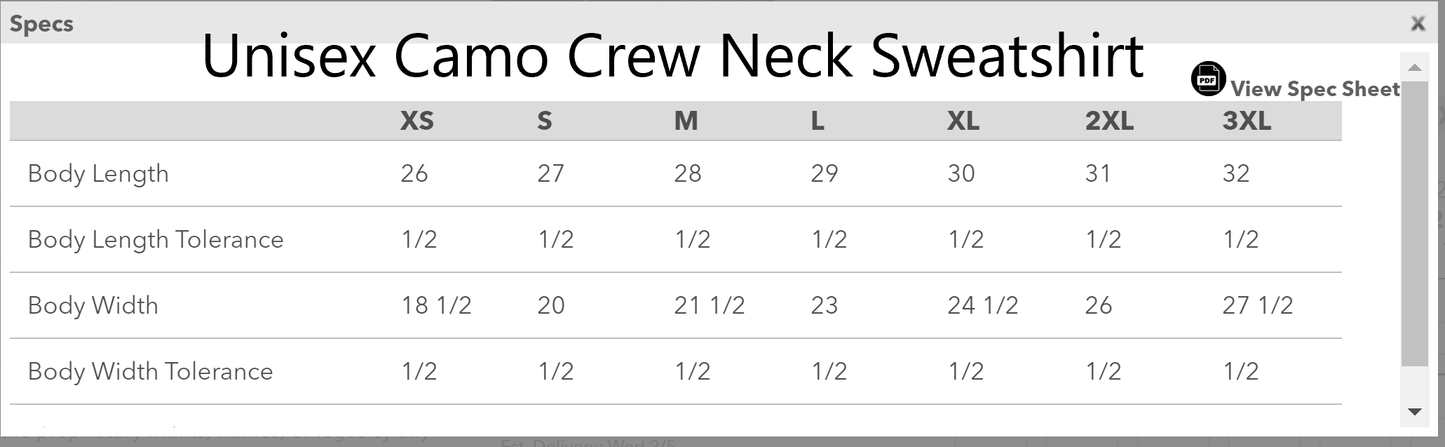1445x447 pixels.
Task: Select the 2XL column header
Action: pyautogui.click(x=1109, y=122)
